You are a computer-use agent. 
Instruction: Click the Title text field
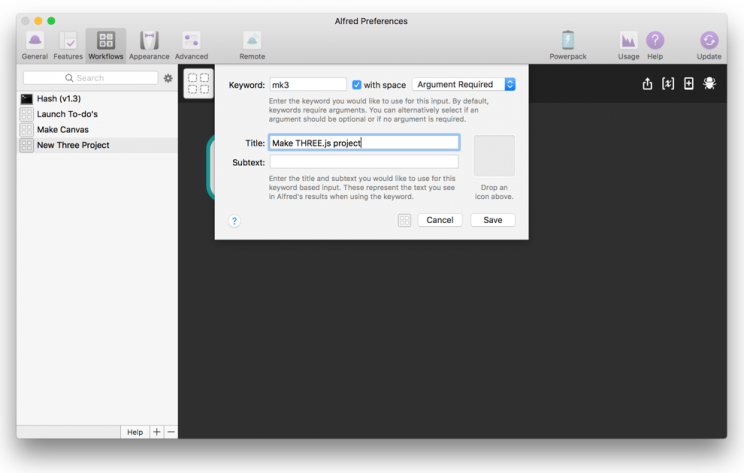coord(364,143)
